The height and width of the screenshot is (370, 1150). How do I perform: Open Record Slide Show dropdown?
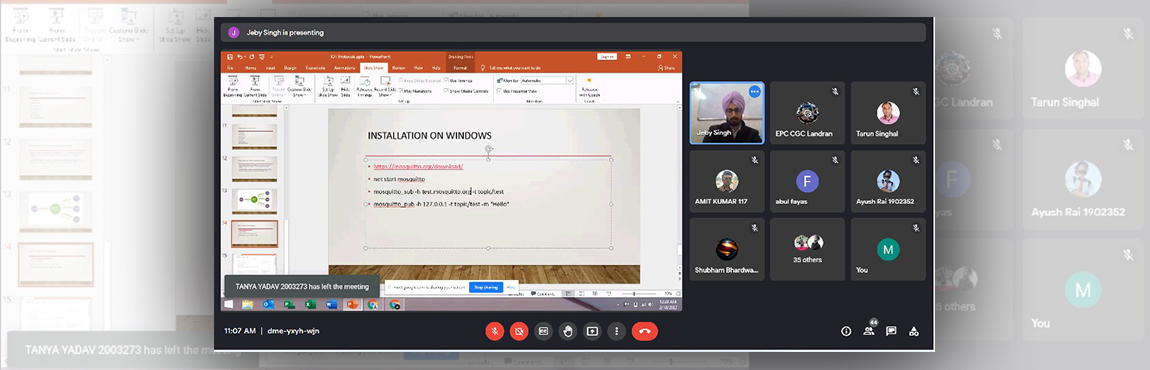pyautogui.click(x=385, y=86)
